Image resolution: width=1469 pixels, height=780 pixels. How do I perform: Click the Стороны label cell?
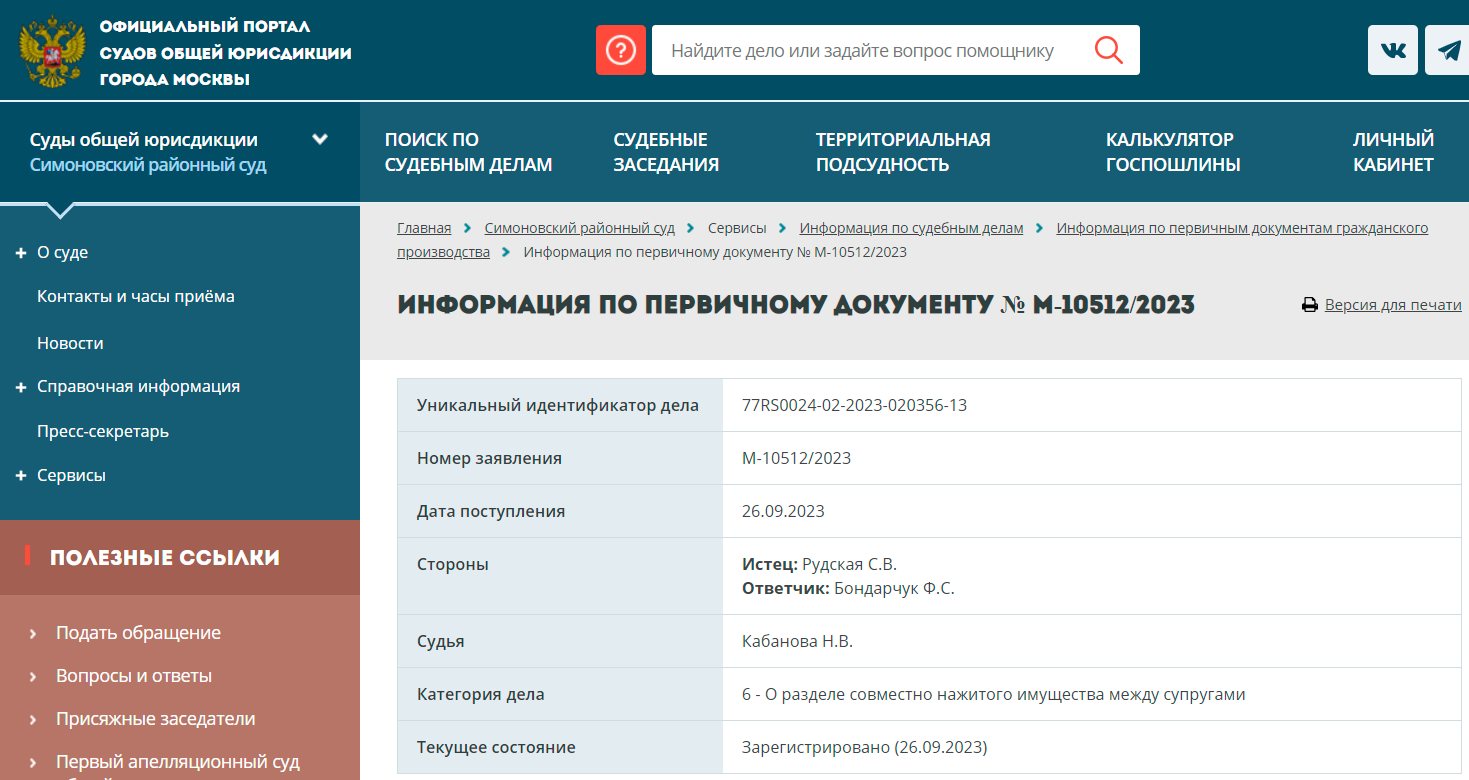(x=560, y=576)
